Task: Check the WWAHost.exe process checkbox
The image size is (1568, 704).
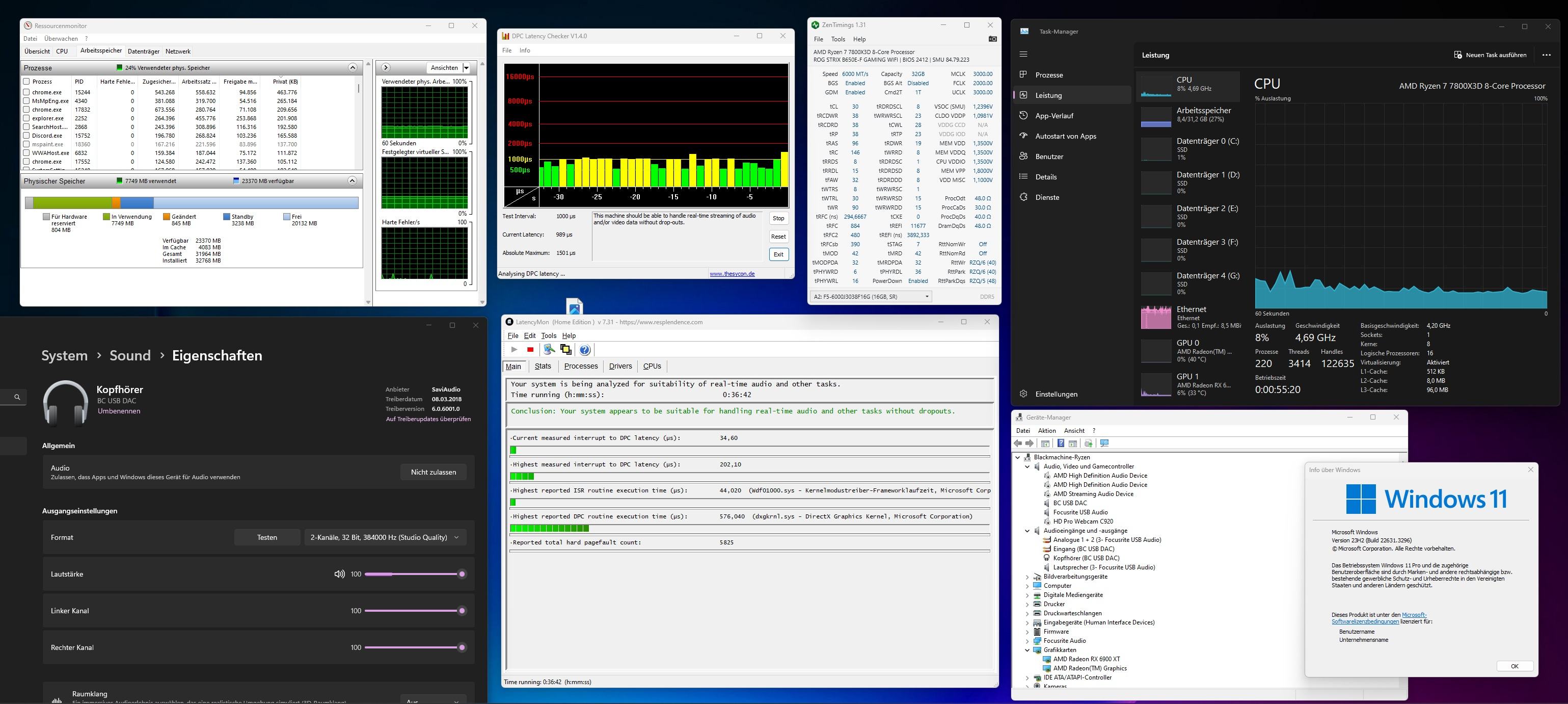Action: [x=27, y=153]
